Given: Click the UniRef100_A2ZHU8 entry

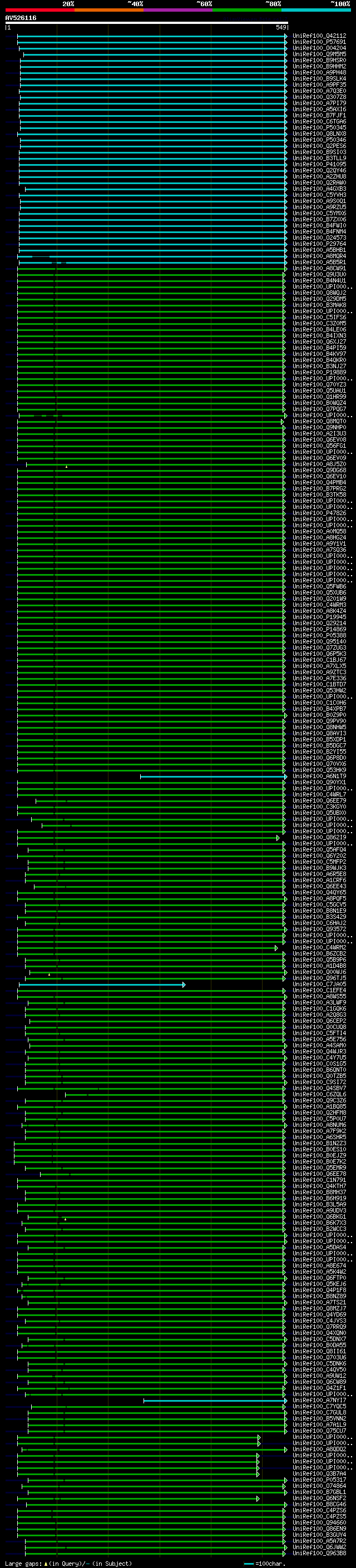Looking at the screenshot, I should (x=319, y=176).
